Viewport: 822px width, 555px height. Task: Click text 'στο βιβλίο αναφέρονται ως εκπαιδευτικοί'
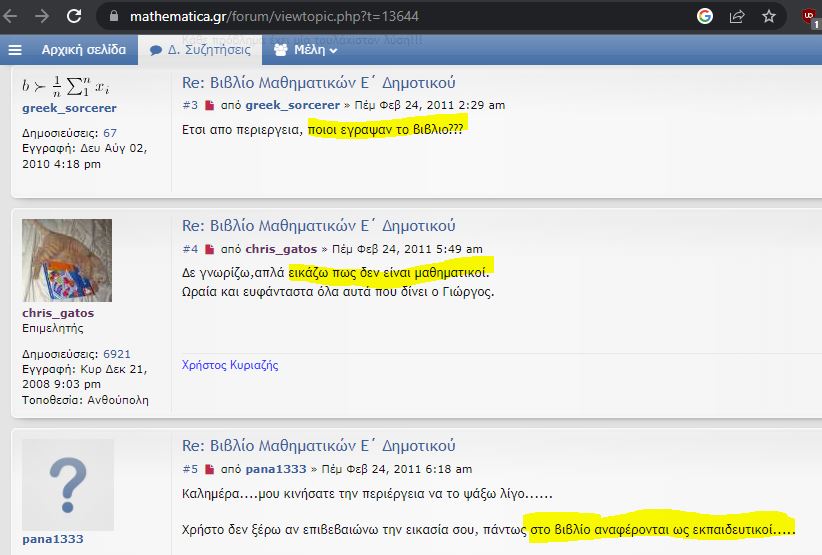coord(651,530)
